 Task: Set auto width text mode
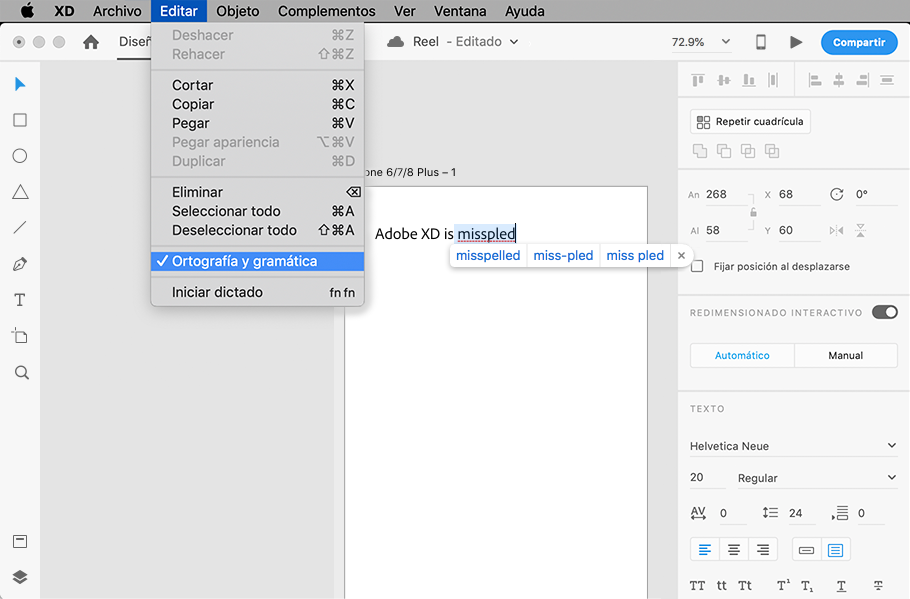pyautogui.click(x=807, y=550)
